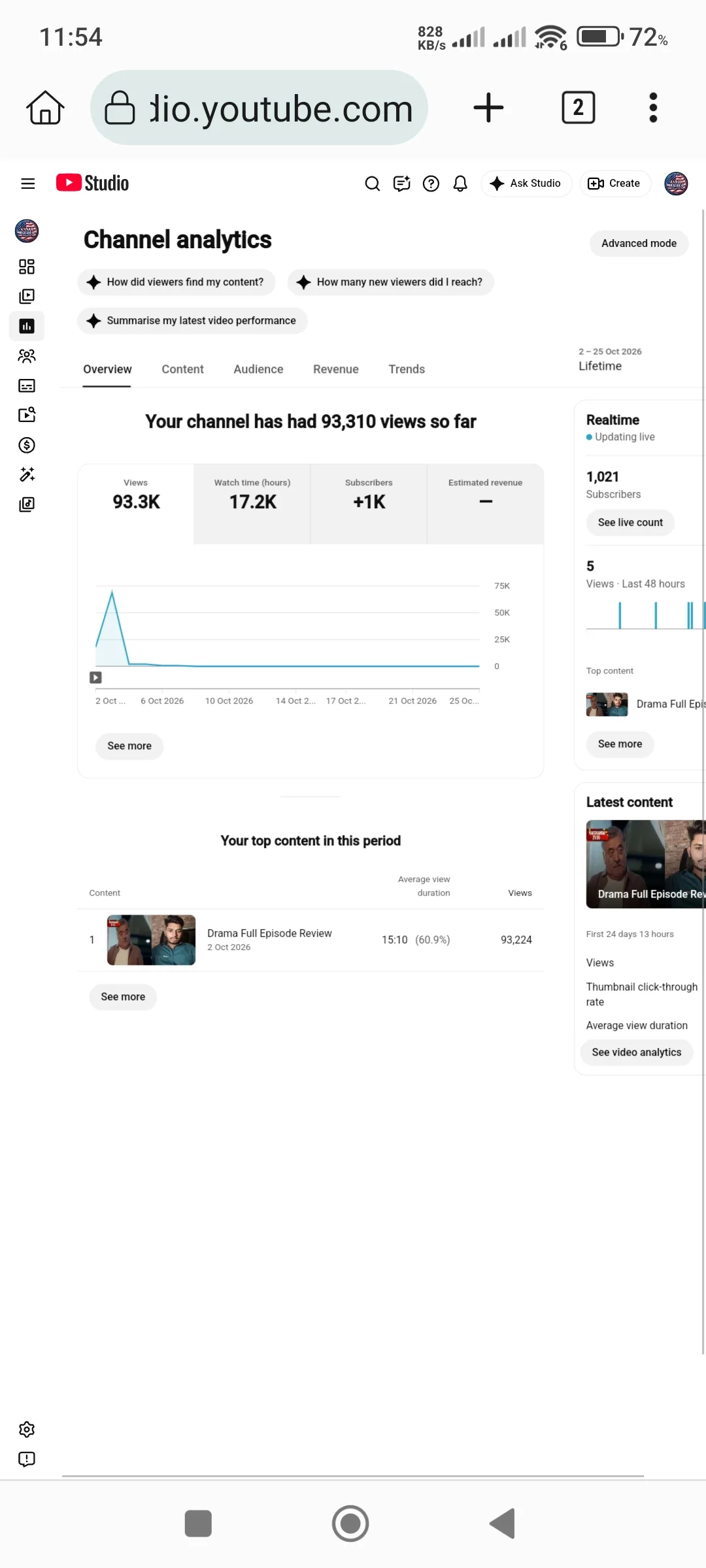
Task: Open the help question mark icon
Action: pyautogui.click(x=431, y=184)
